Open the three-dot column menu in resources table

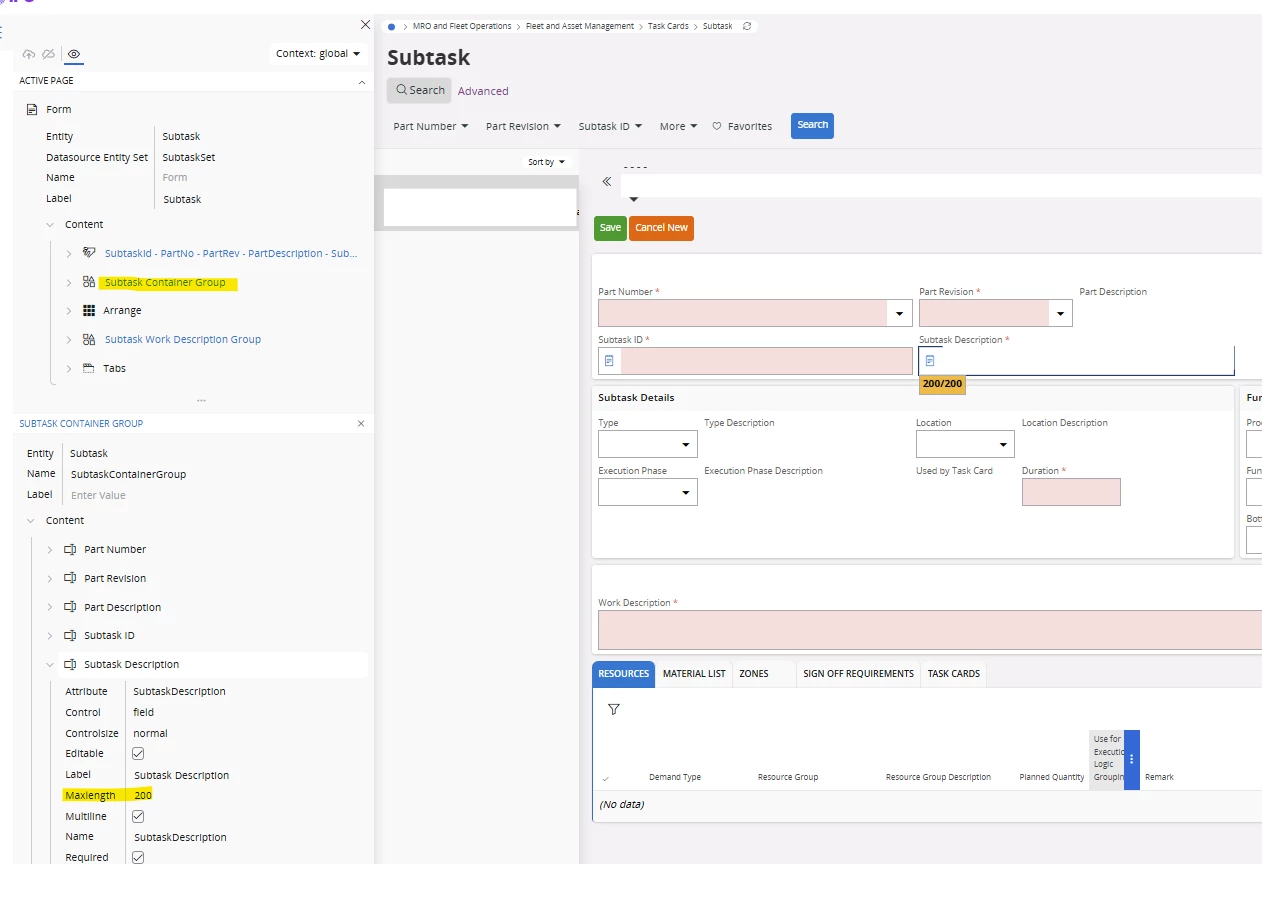[1132, 760]
